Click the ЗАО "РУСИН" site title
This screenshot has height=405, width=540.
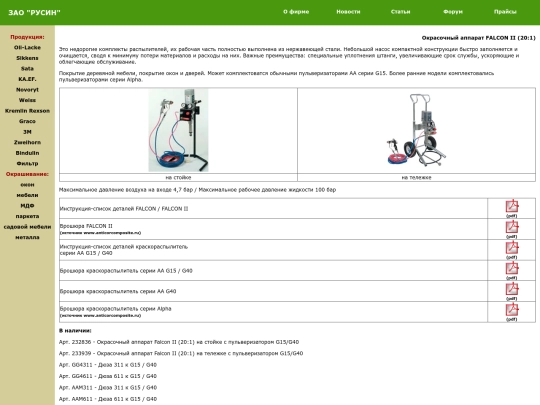[x=34, y=13]
